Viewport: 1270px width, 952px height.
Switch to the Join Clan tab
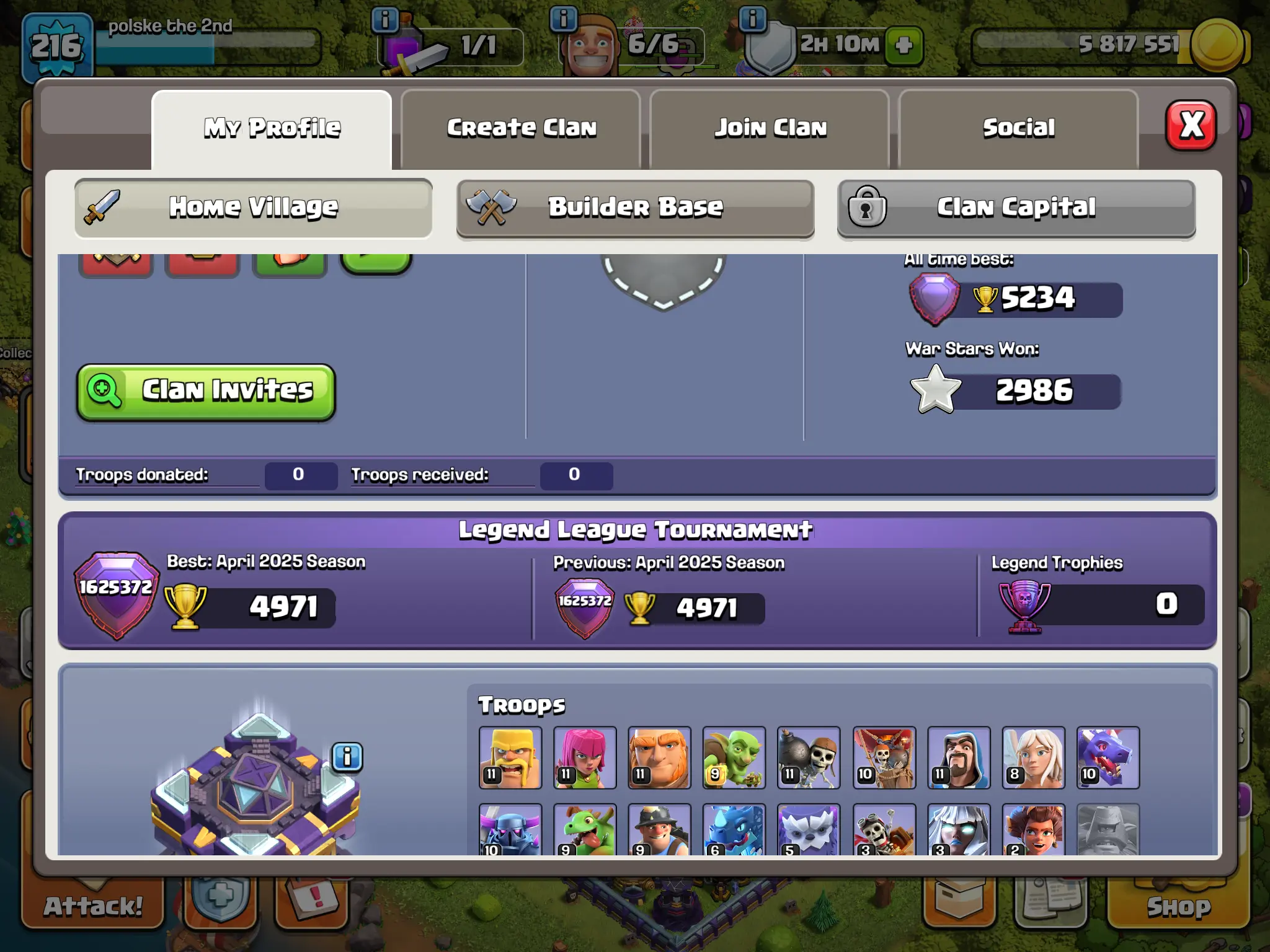point(770,128)
